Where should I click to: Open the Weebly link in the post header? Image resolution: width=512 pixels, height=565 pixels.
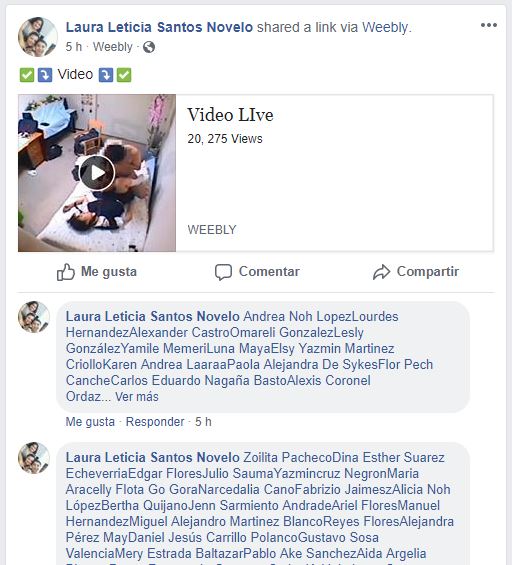[386, 27]
